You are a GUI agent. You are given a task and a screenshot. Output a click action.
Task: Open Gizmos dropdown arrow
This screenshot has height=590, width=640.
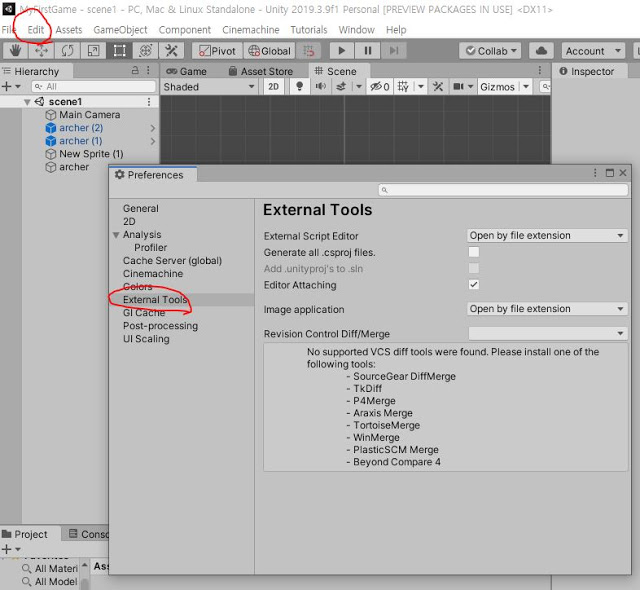pos(526,87)
